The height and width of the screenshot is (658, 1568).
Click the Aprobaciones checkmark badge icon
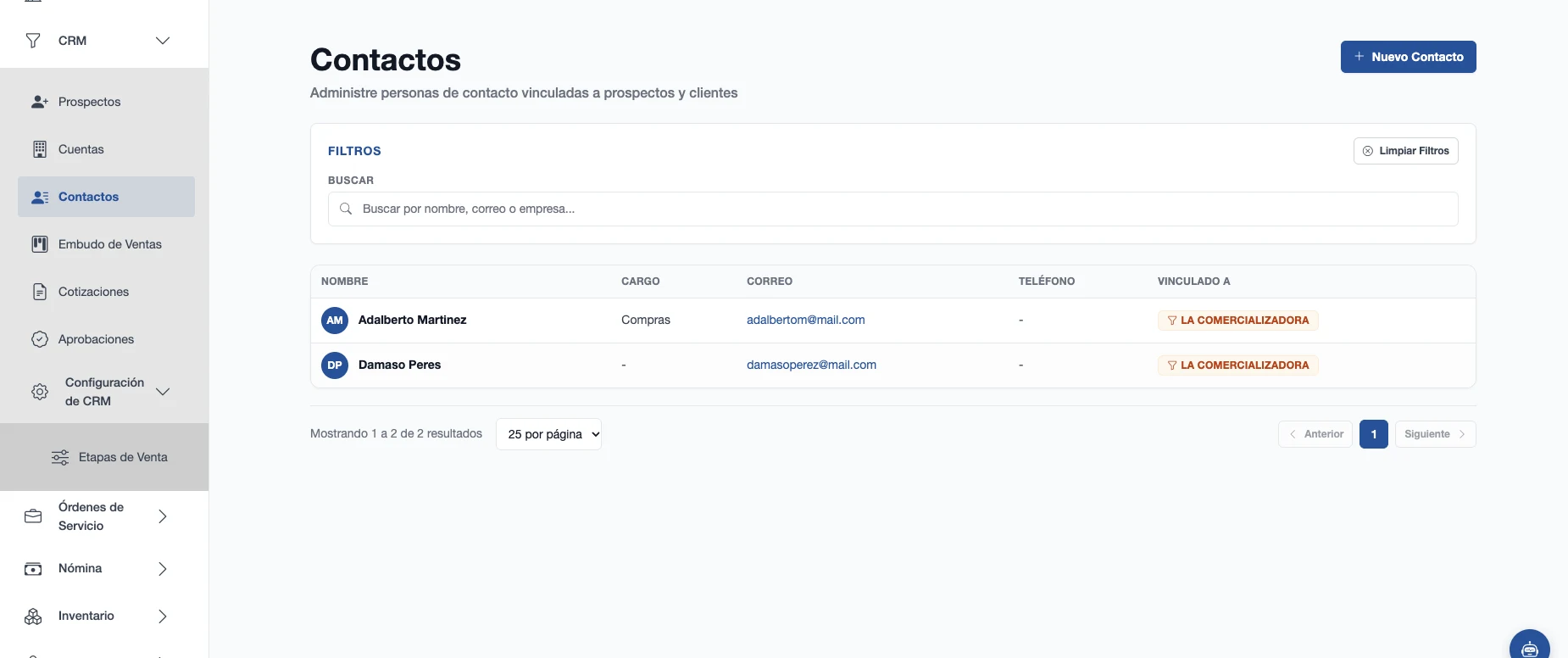[40, 339]
